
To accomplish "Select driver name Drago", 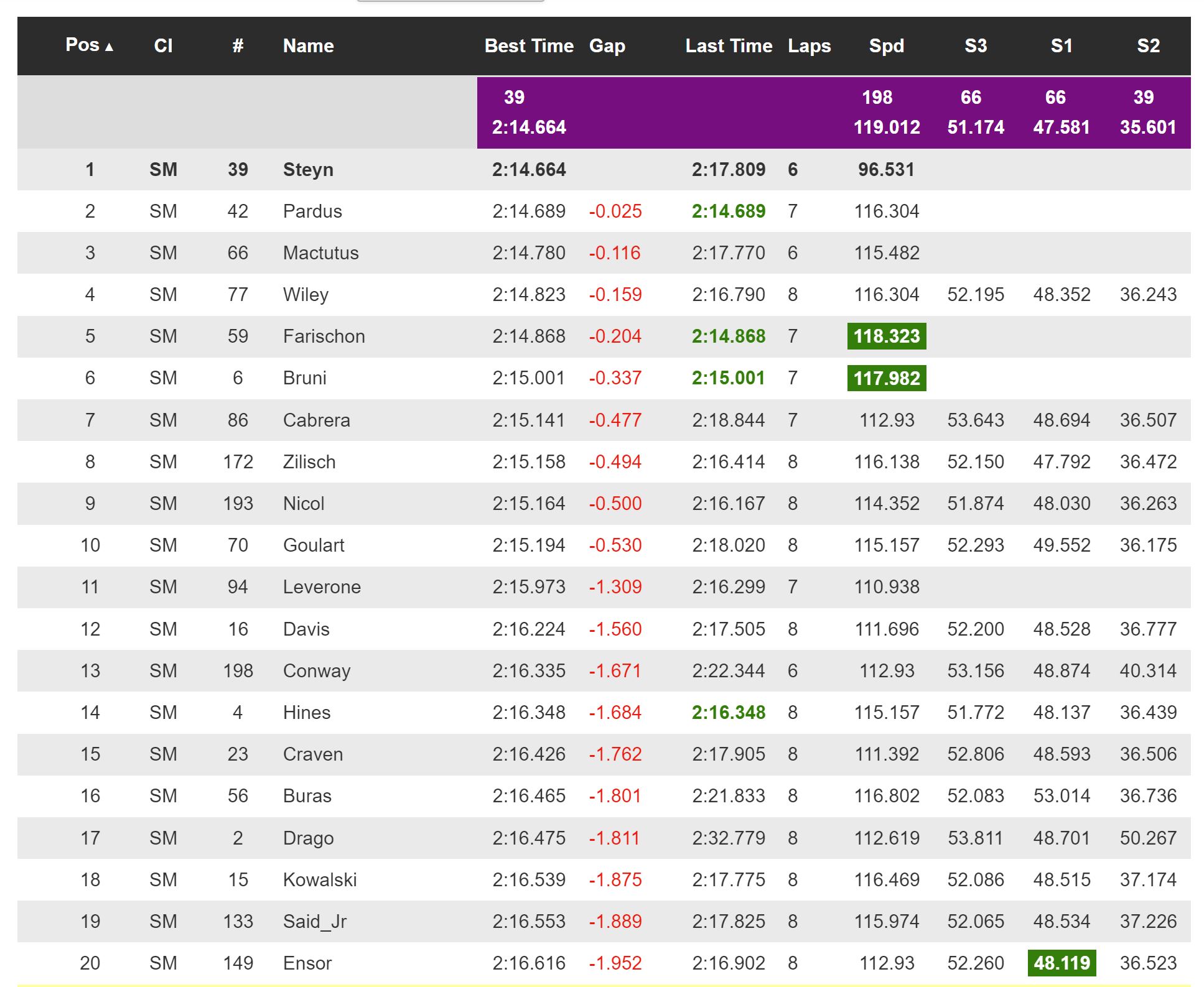I will (308, 838).
